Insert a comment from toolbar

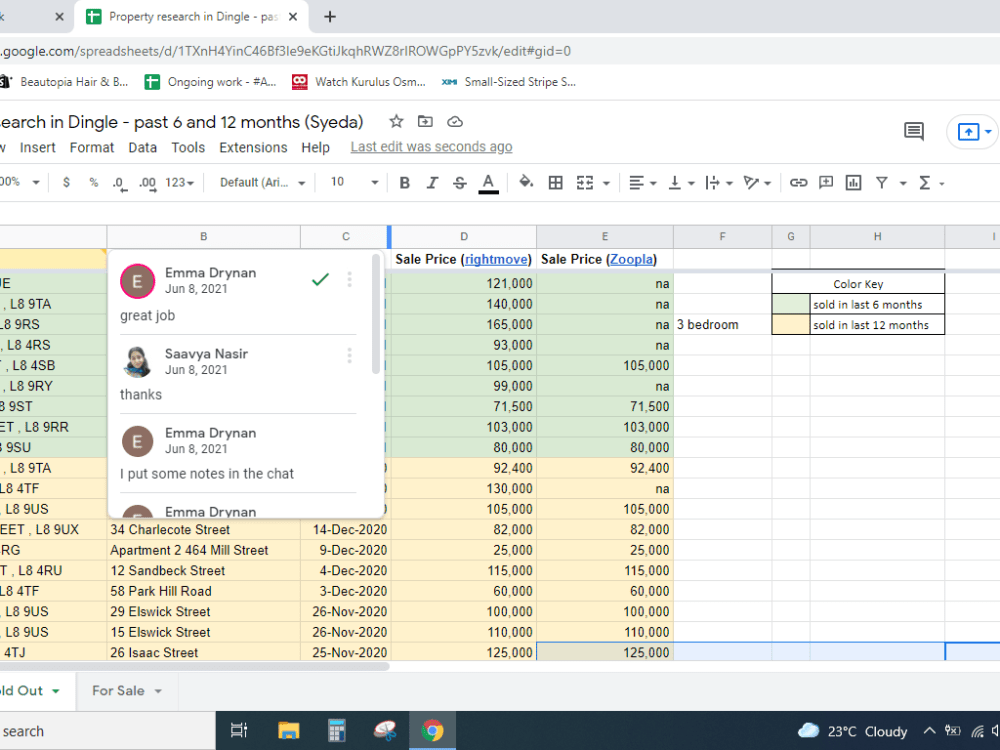(826, 183)
